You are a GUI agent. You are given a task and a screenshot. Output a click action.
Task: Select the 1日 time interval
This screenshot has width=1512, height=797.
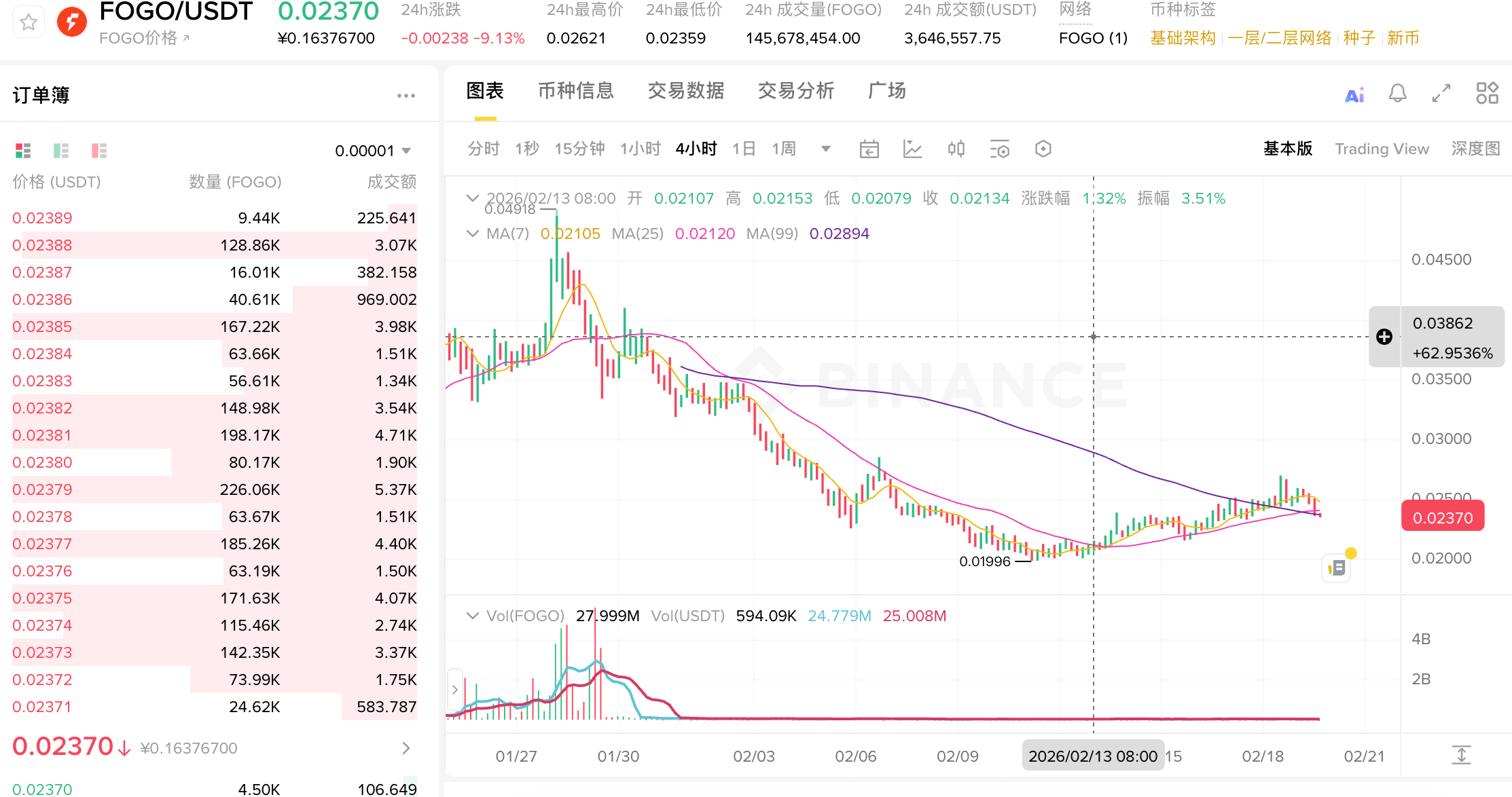click(x=743, y=149)
